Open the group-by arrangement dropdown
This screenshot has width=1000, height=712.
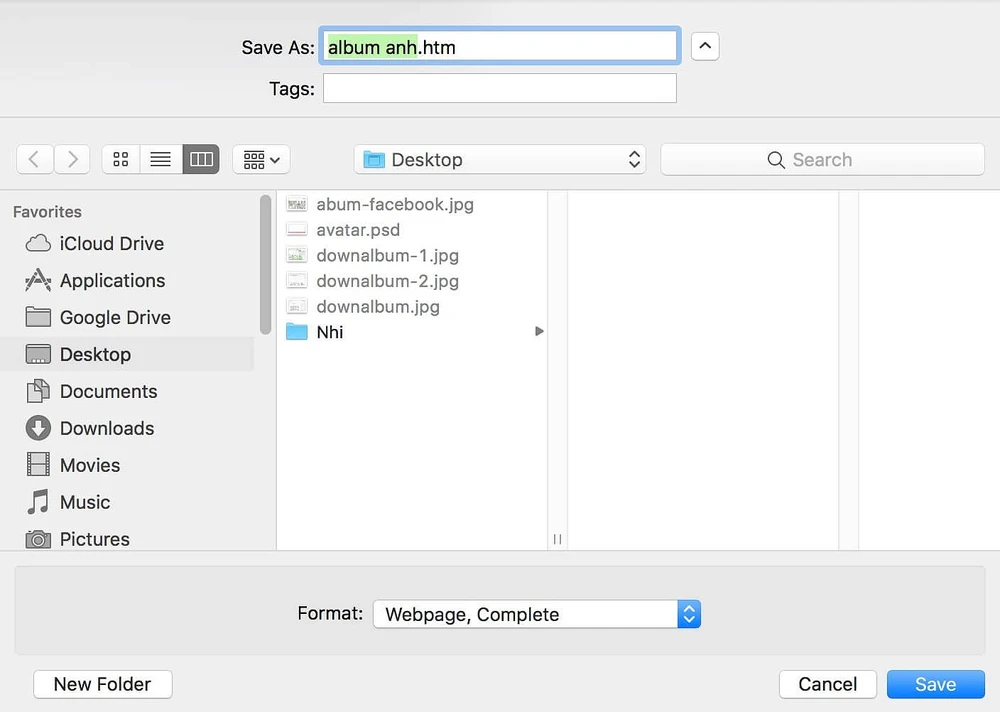(261, 159)
